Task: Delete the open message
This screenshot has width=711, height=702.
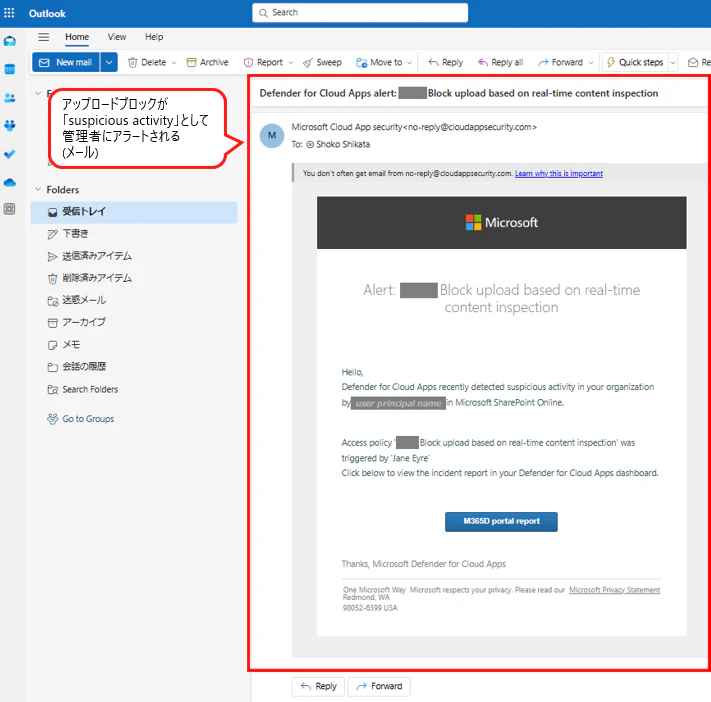Action: click(x=147, y=62)
